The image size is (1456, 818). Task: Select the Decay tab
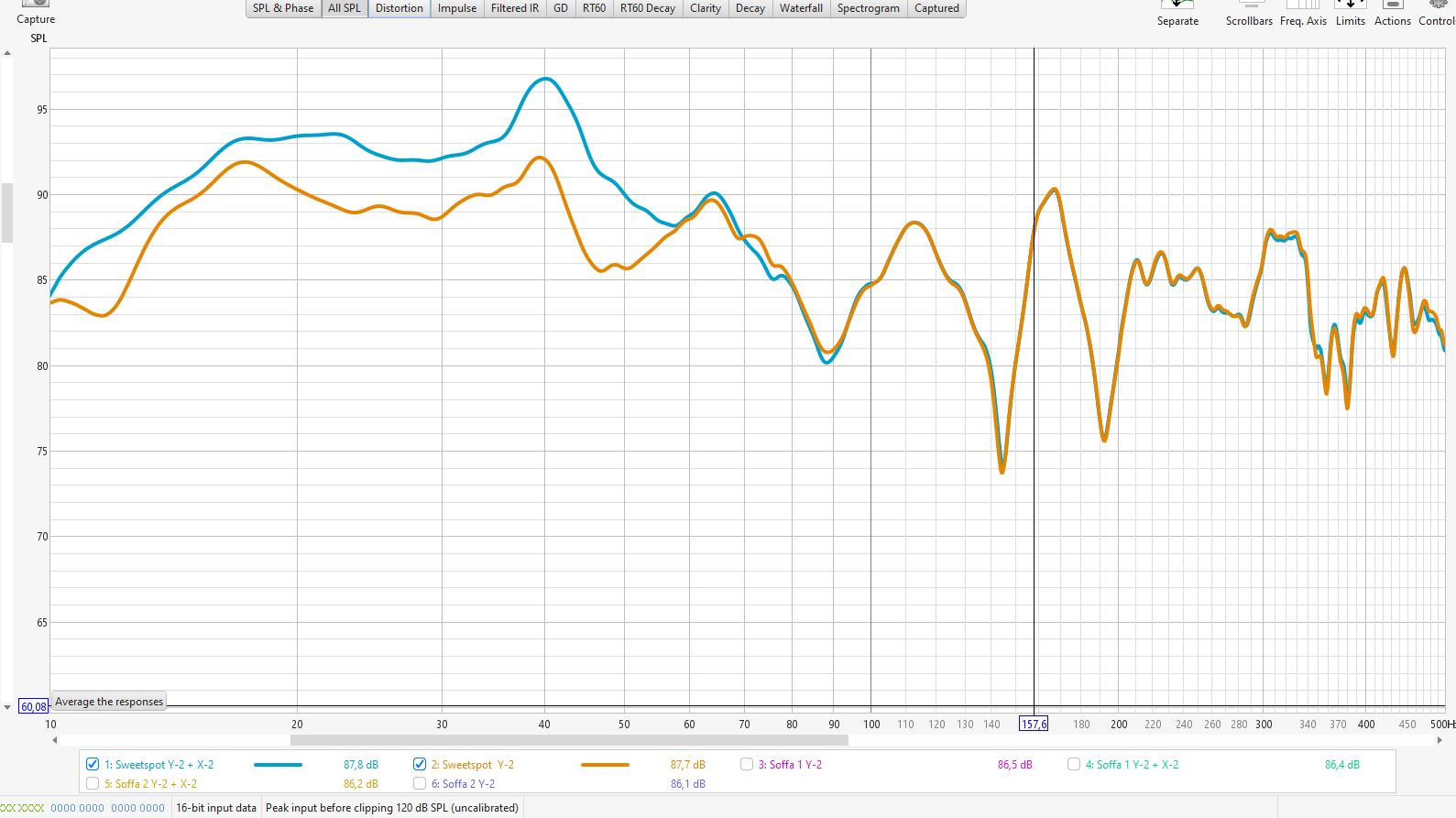(750, 8)
